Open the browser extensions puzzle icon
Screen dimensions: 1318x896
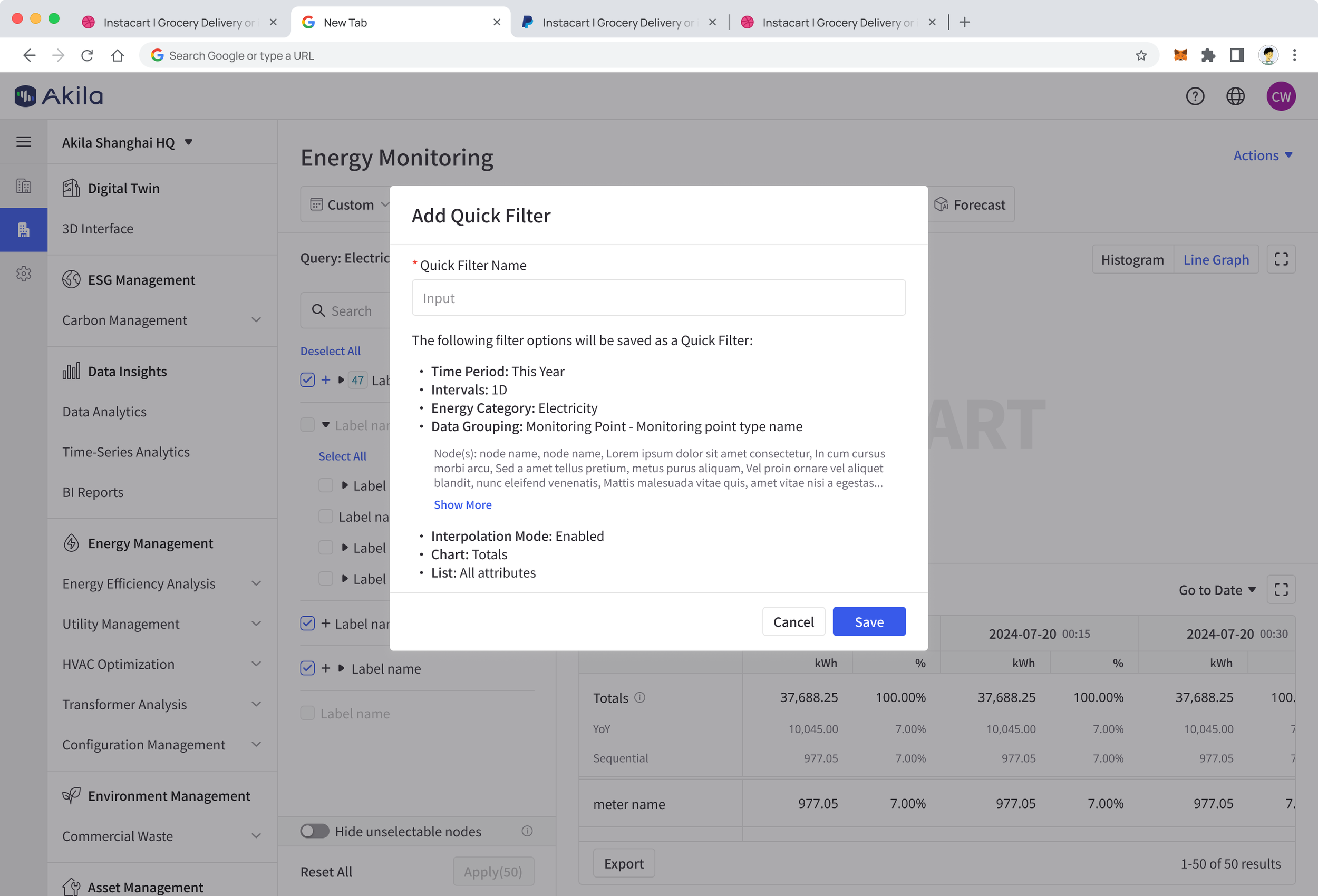pos(1208,55)
